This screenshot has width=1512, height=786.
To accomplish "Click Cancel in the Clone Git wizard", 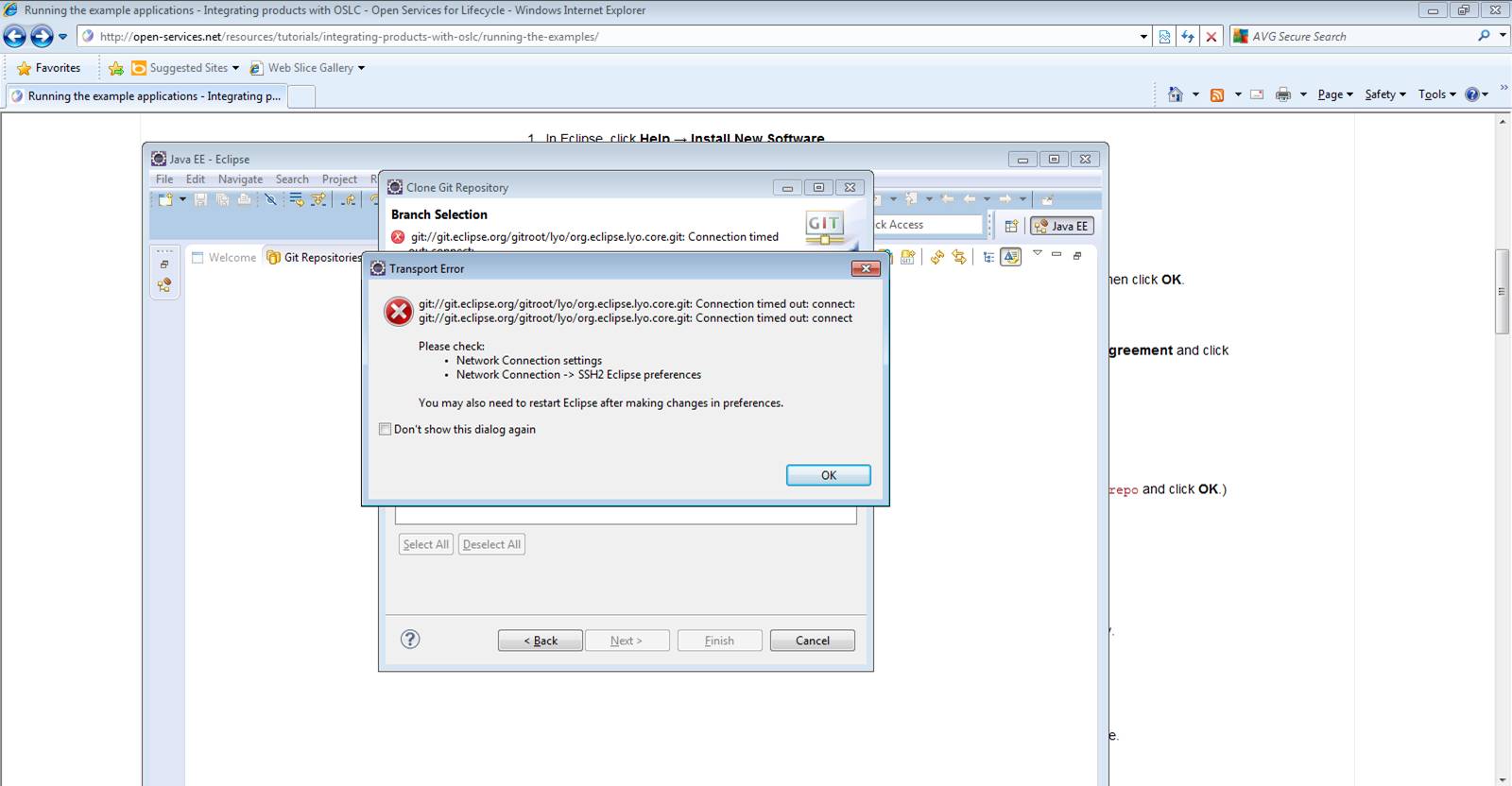I will [x=813, y=641].
